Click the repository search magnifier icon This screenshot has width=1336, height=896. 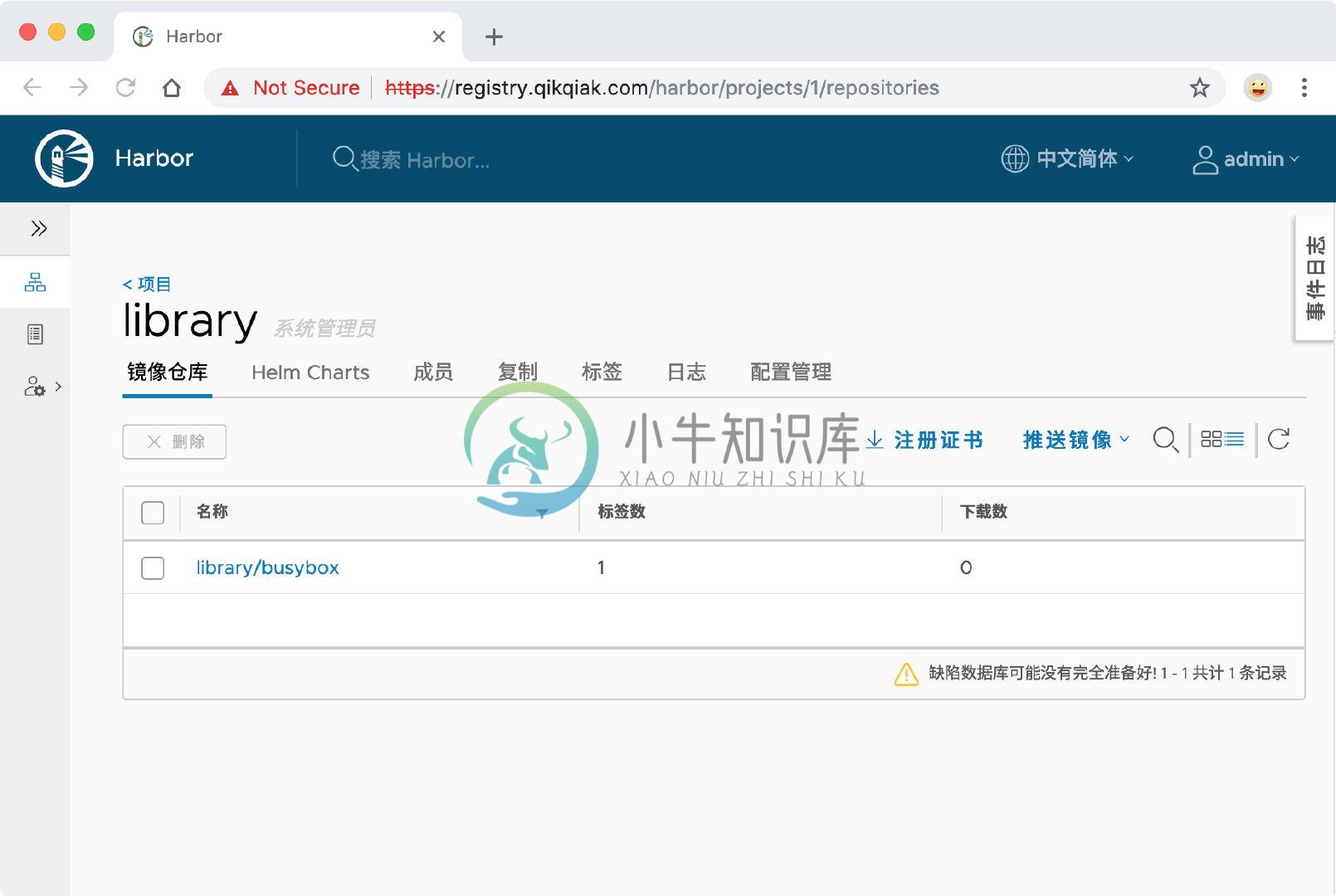coord(1166,440)
